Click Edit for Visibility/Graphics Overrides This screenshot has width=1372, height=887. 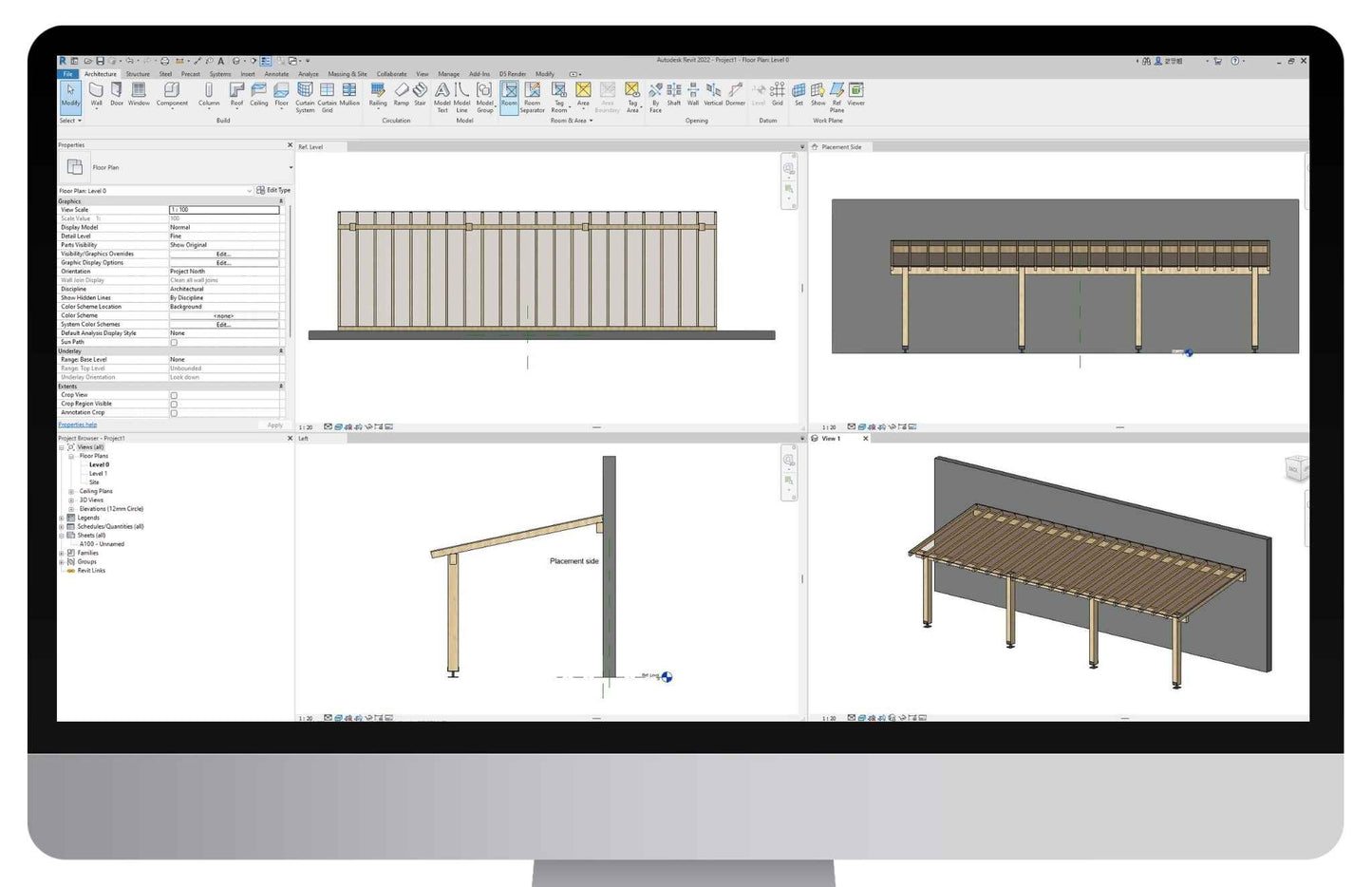click(223, 255)
